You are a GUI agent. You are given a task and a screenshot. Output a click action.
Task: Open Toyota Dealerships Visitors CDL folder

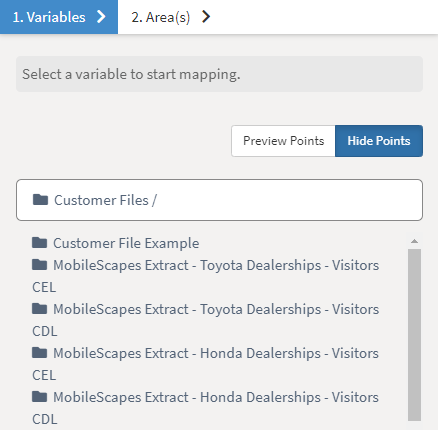205,320
